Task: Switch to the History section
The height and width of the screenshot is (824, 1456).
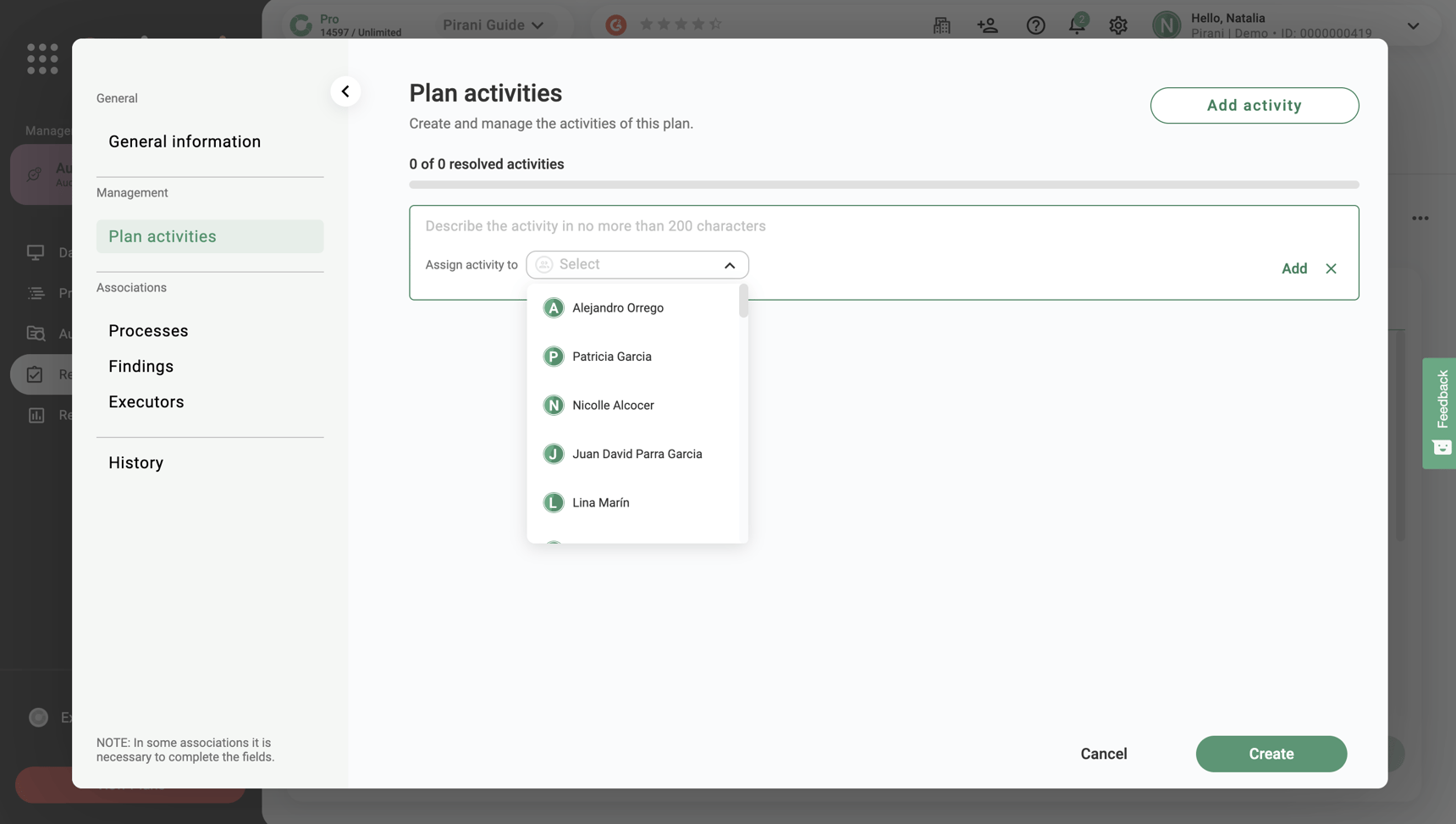Action: [x=135, y=462]
